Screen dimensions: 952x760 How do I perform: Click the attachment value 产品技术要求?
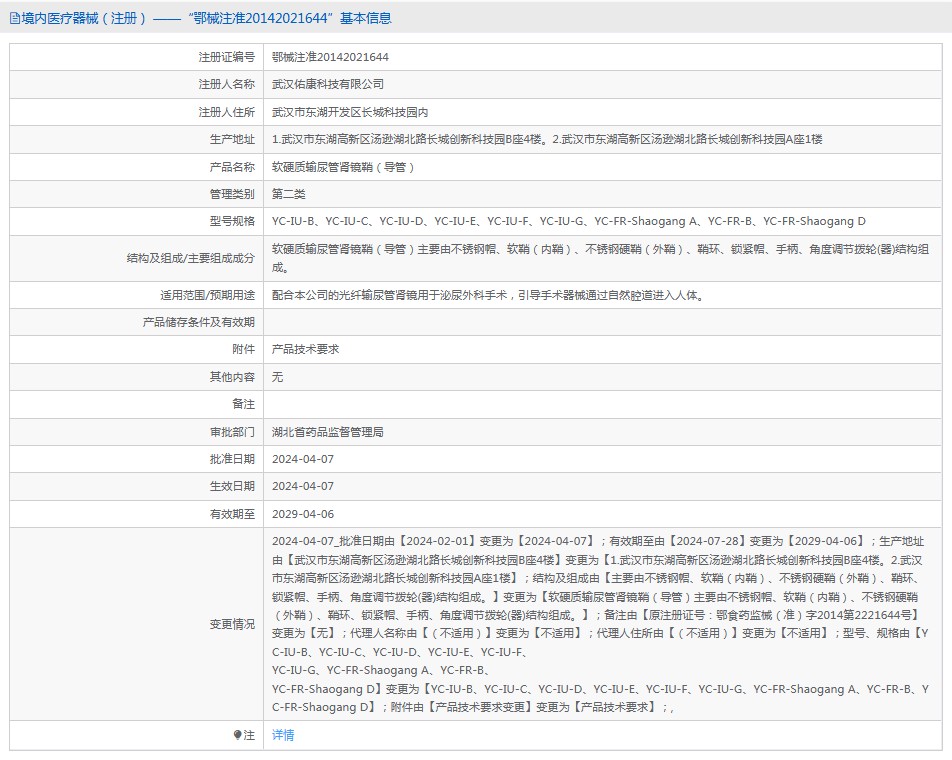point(306,349)
